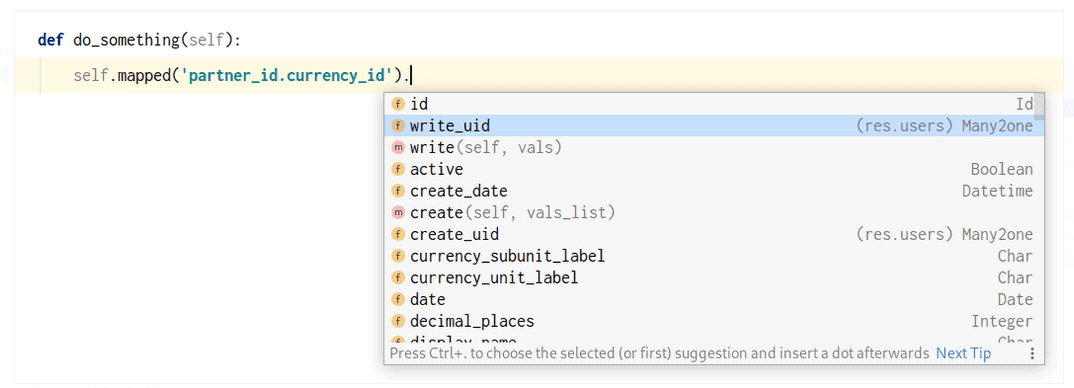This screenshot has height=388, width=1074.
Task: Open the three-dot options menu in the completion popup
Action: click(x=1032, y=354)
